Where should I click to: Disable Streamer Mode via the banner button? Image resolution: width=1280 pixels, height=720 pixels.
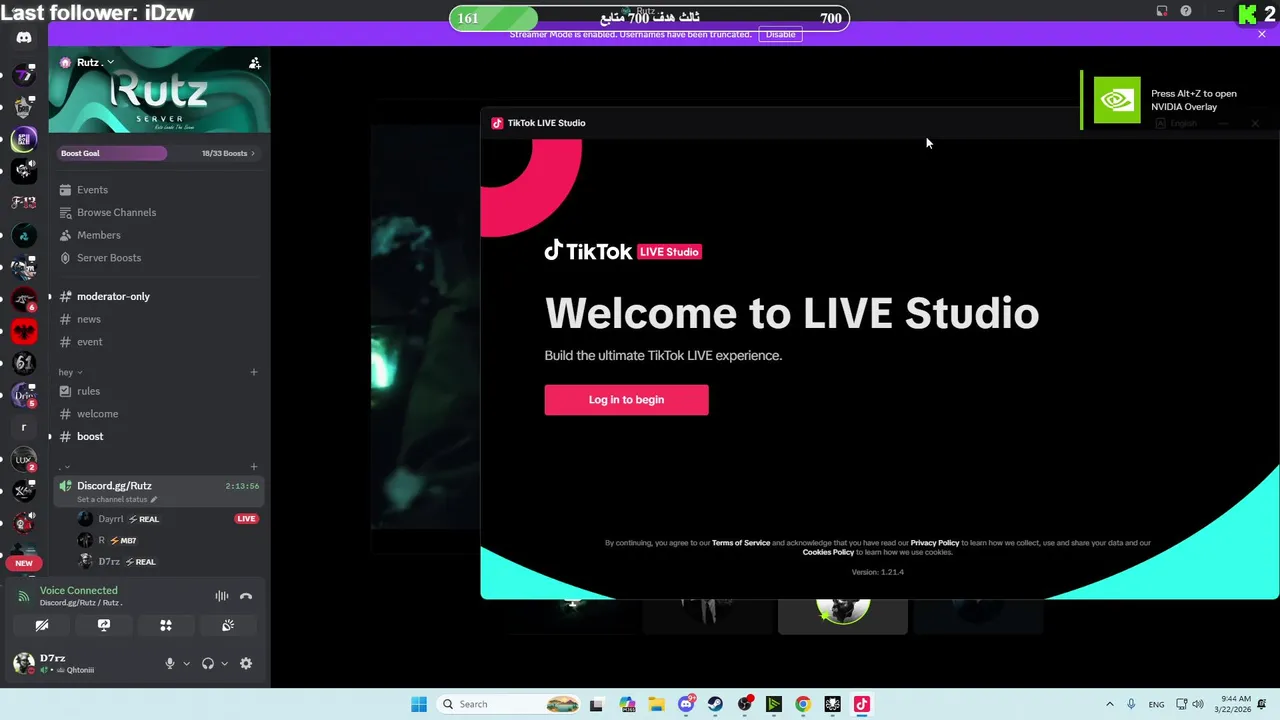780,34
